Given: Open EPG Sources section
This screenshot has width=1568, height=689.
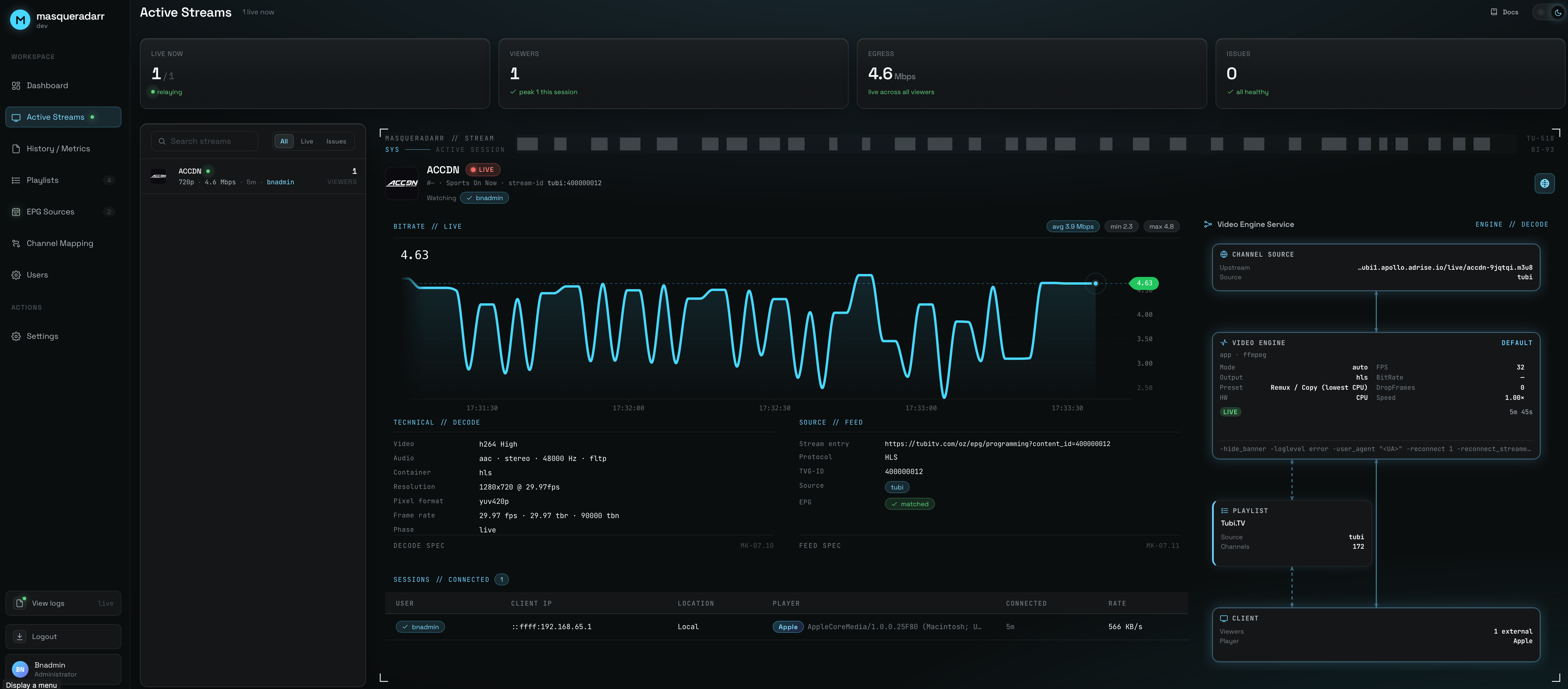Looking at the screenshot, I should point(63,212).
